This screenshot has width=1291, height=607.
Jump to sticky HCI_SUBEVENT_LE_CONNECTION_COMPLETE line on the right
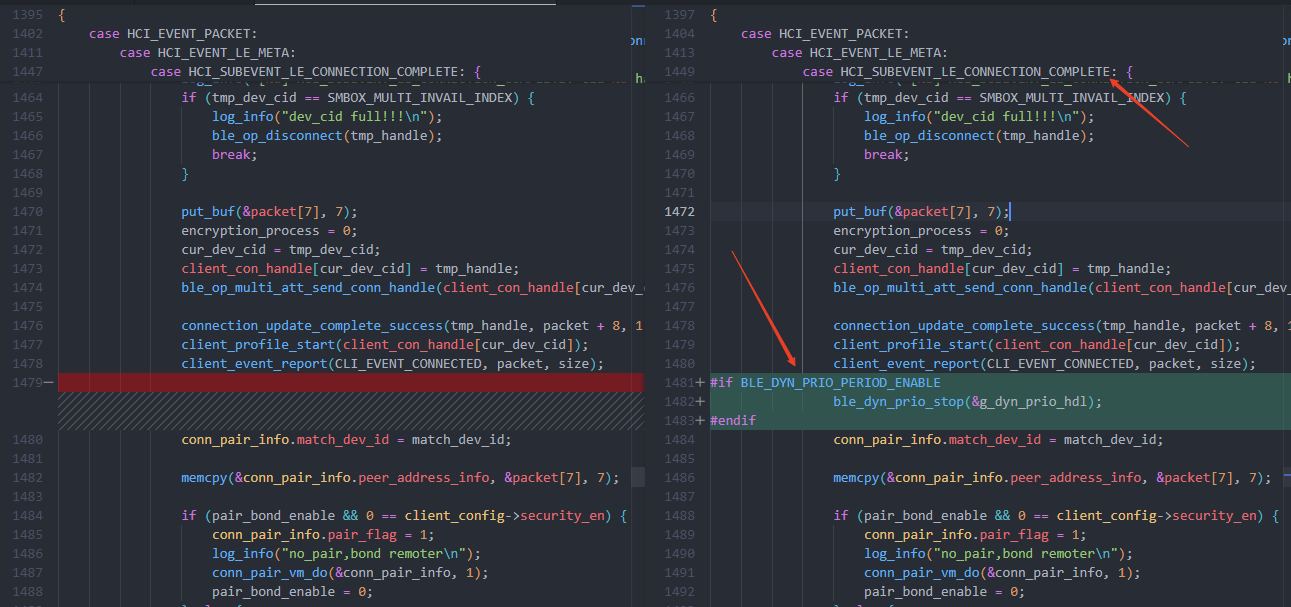click(x=976, y=72)
